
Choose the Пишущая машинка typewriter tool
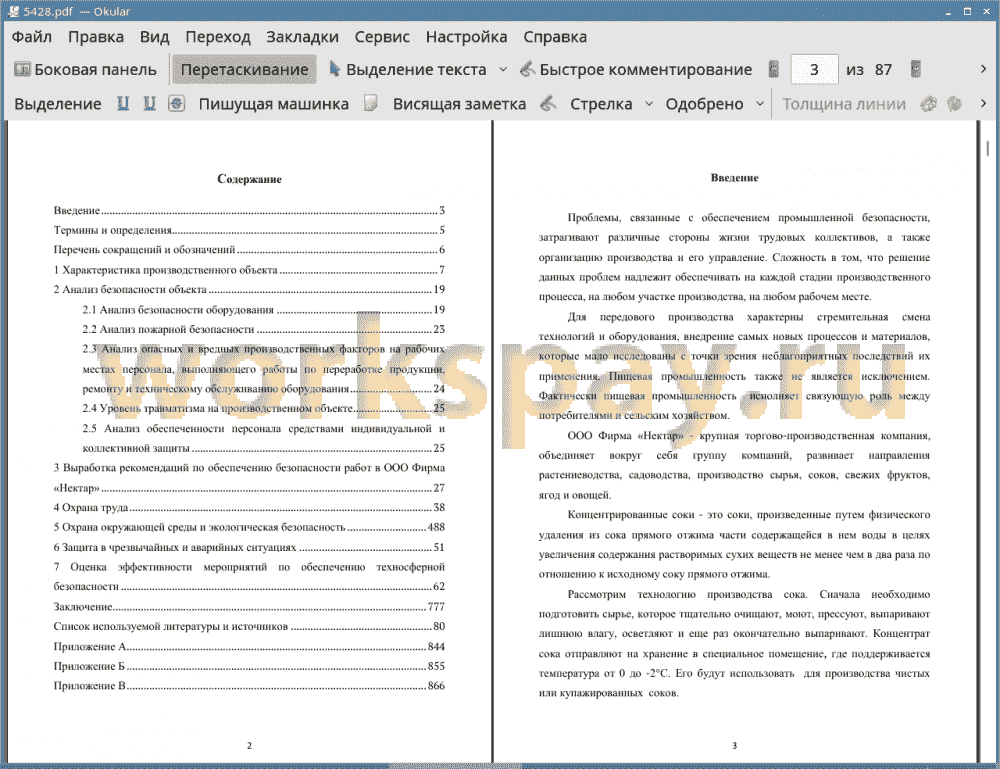(274, 104)
